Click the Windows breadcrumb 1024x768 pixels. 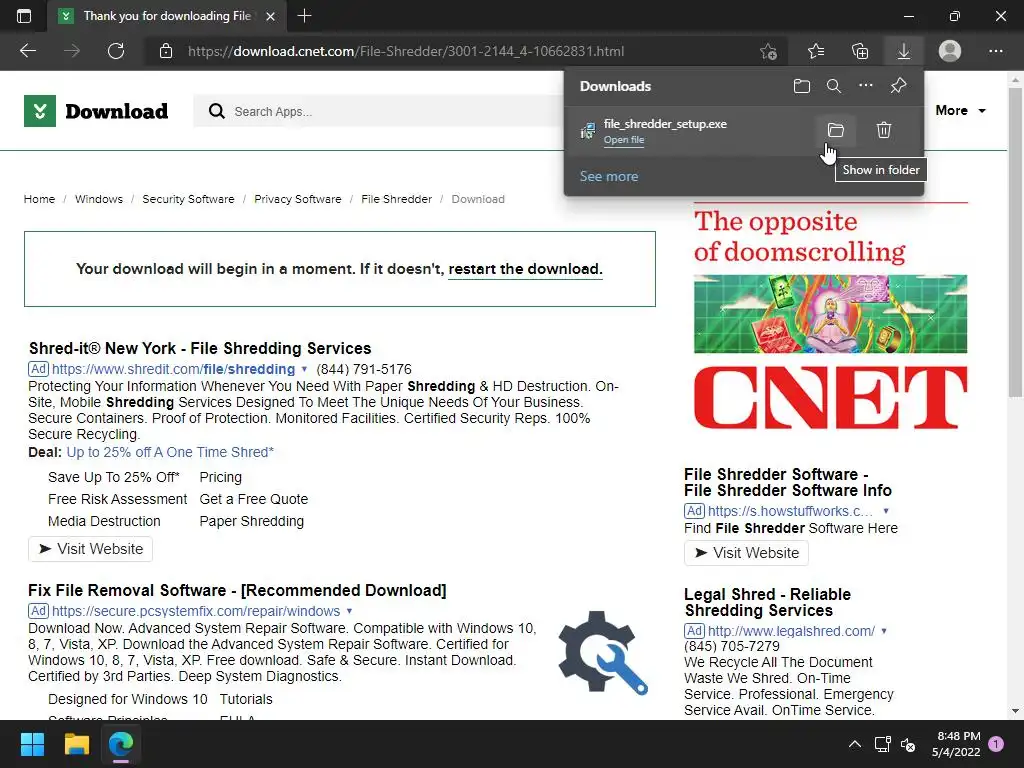(x=99, y=199)
